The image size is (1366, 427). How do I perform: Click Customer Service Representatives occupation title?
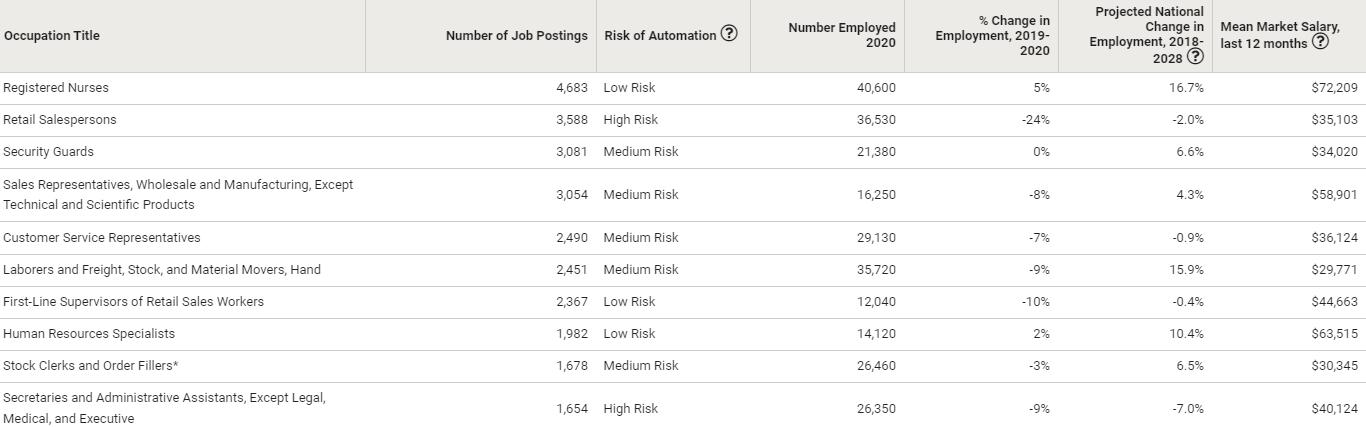click(x=102, y=238)
